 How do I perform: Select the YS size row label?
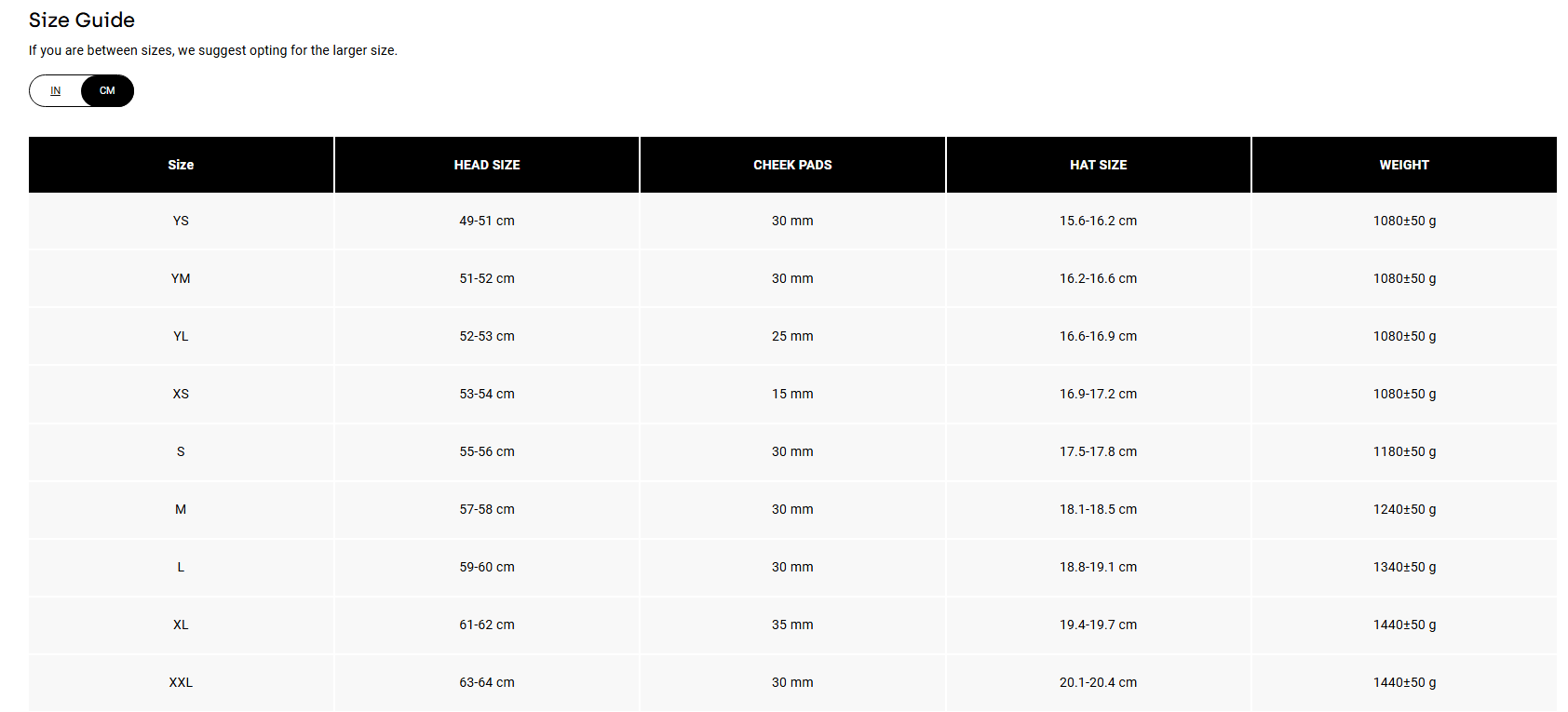(x=181, y=221)
